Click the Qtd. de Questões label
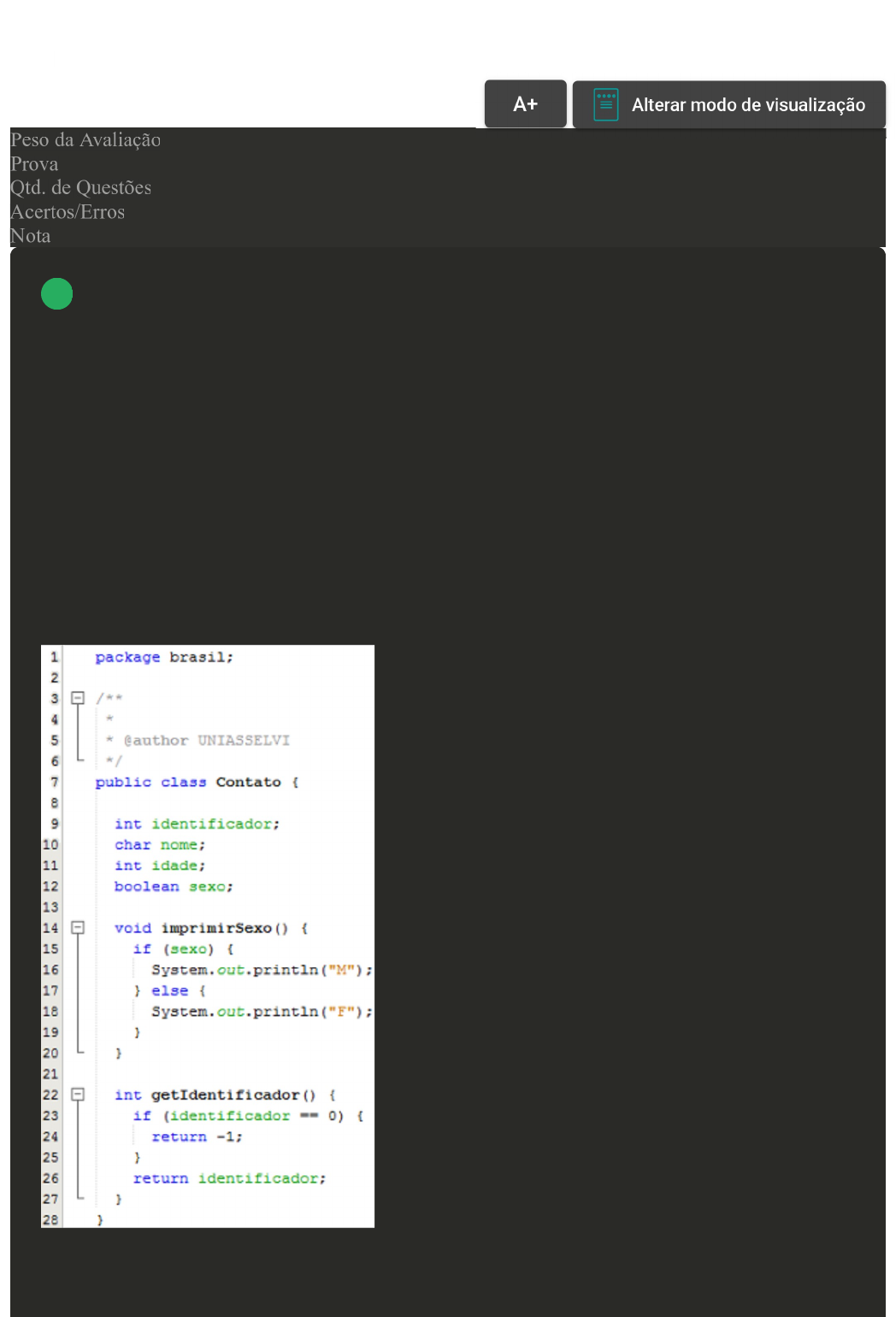The image size is (896, 1317). point(80,188)
